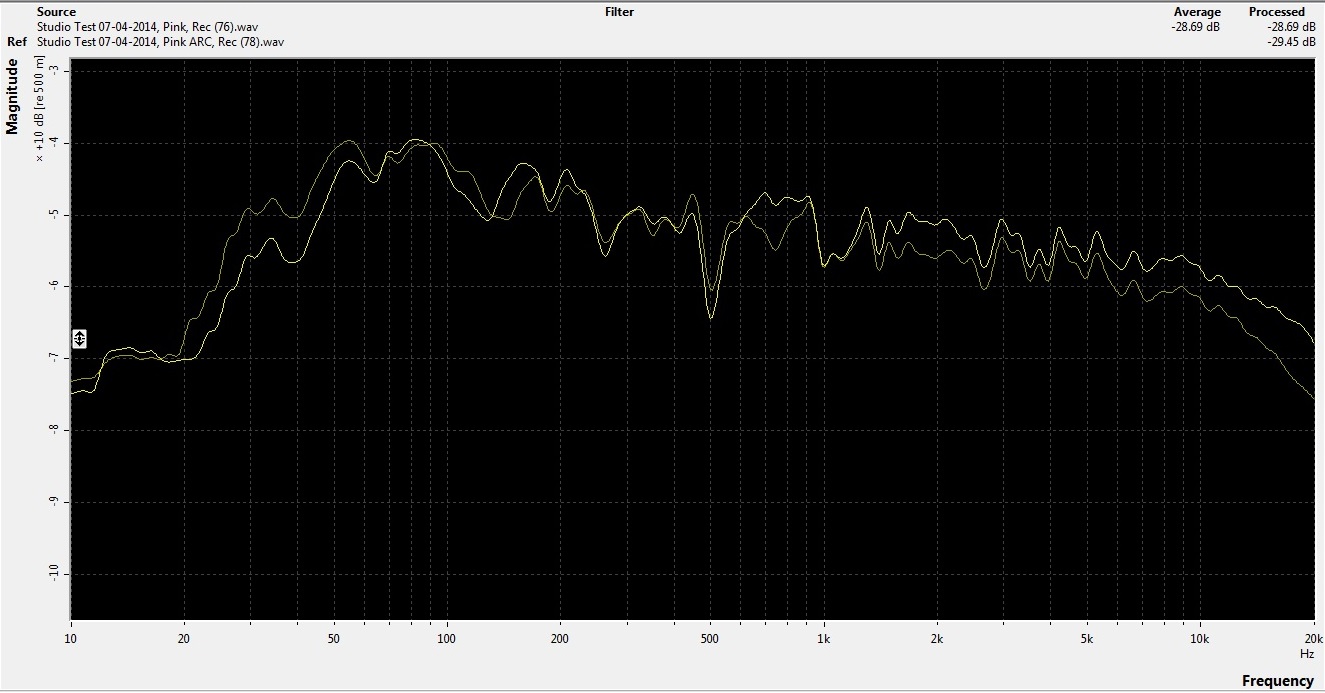
Task: Click the vertical scale adjust icon
Action: pos(80,338)
